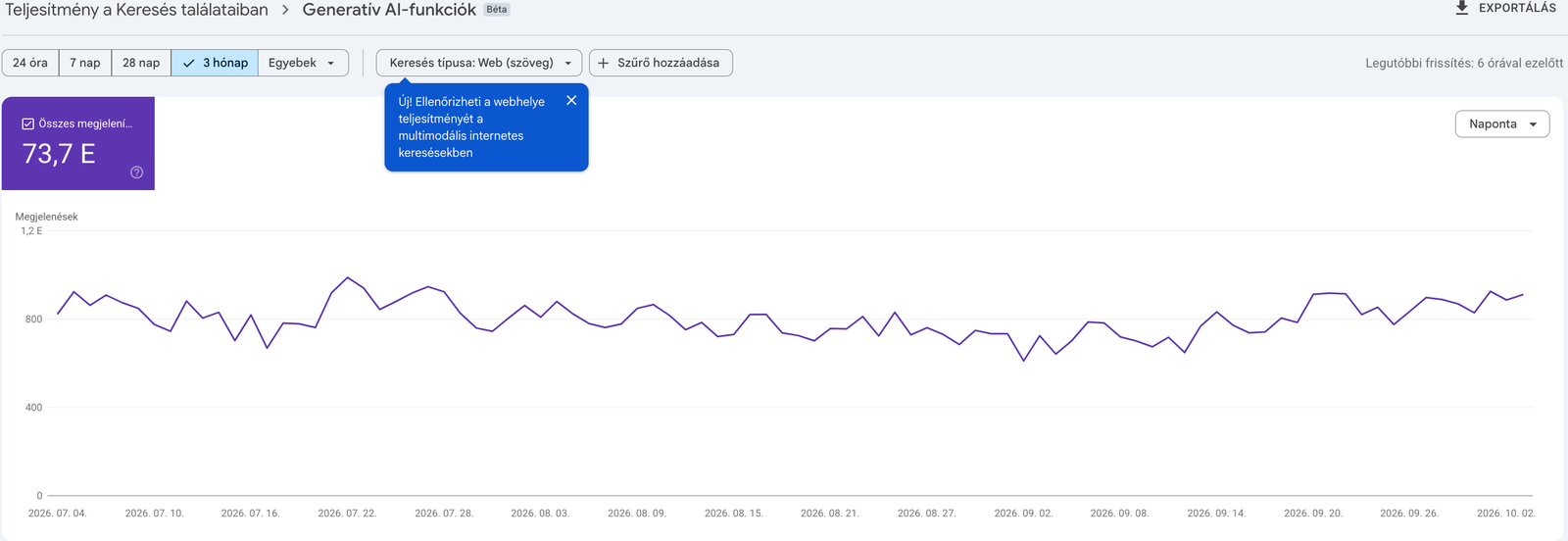
Task: Go to Teljesítmény a Keresés találataiban breadcrumb
Action: click(136, 10)
